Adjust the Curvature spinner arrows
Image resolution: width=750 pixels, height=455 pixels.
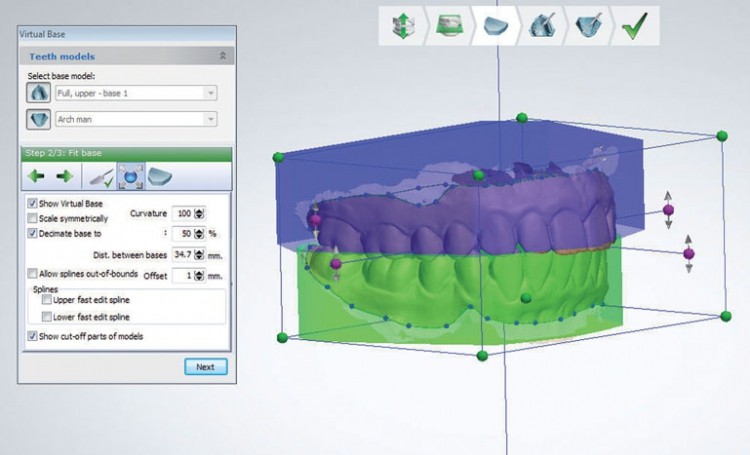click(x=199, y=213)
